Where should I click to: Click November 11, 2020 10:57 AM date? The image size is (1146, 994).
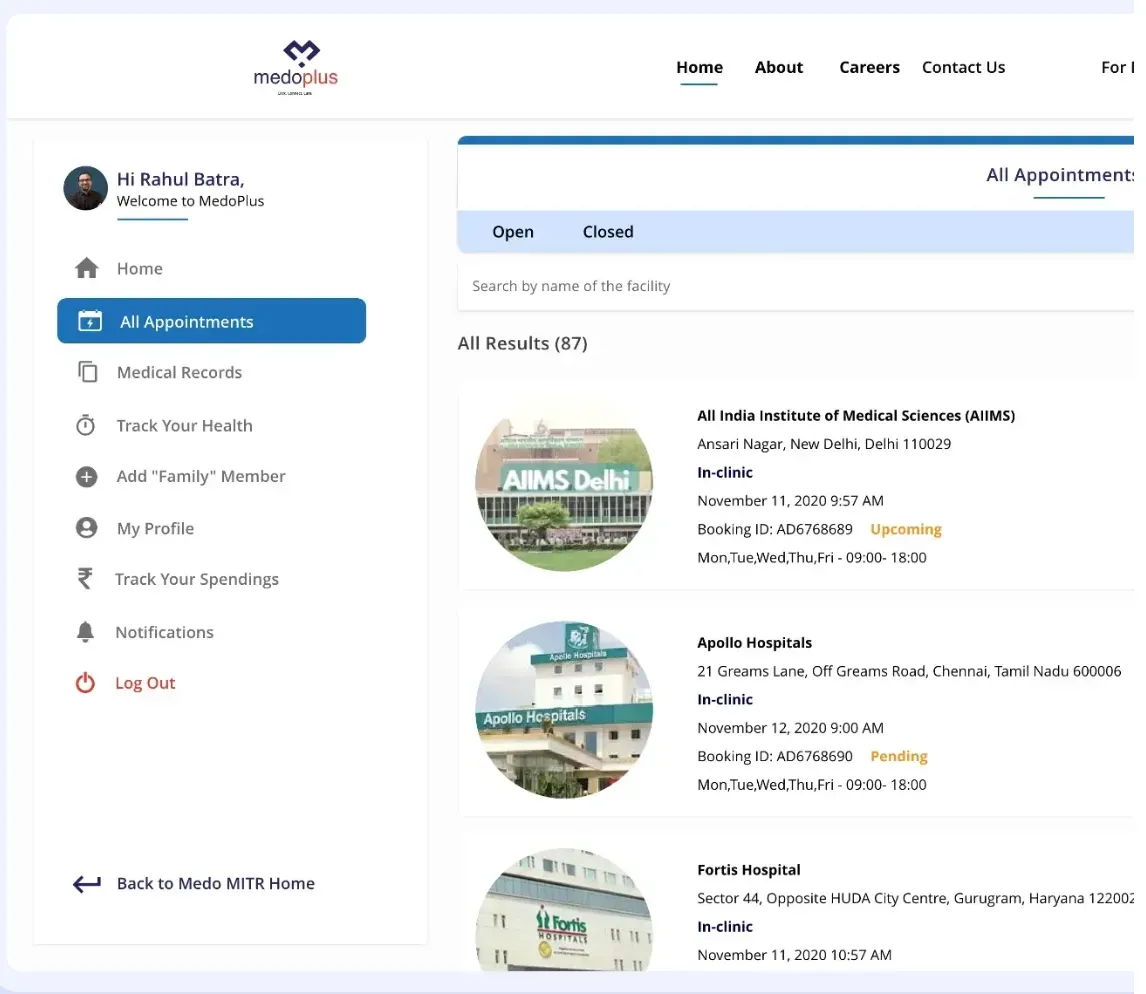(x=794, y=955)
